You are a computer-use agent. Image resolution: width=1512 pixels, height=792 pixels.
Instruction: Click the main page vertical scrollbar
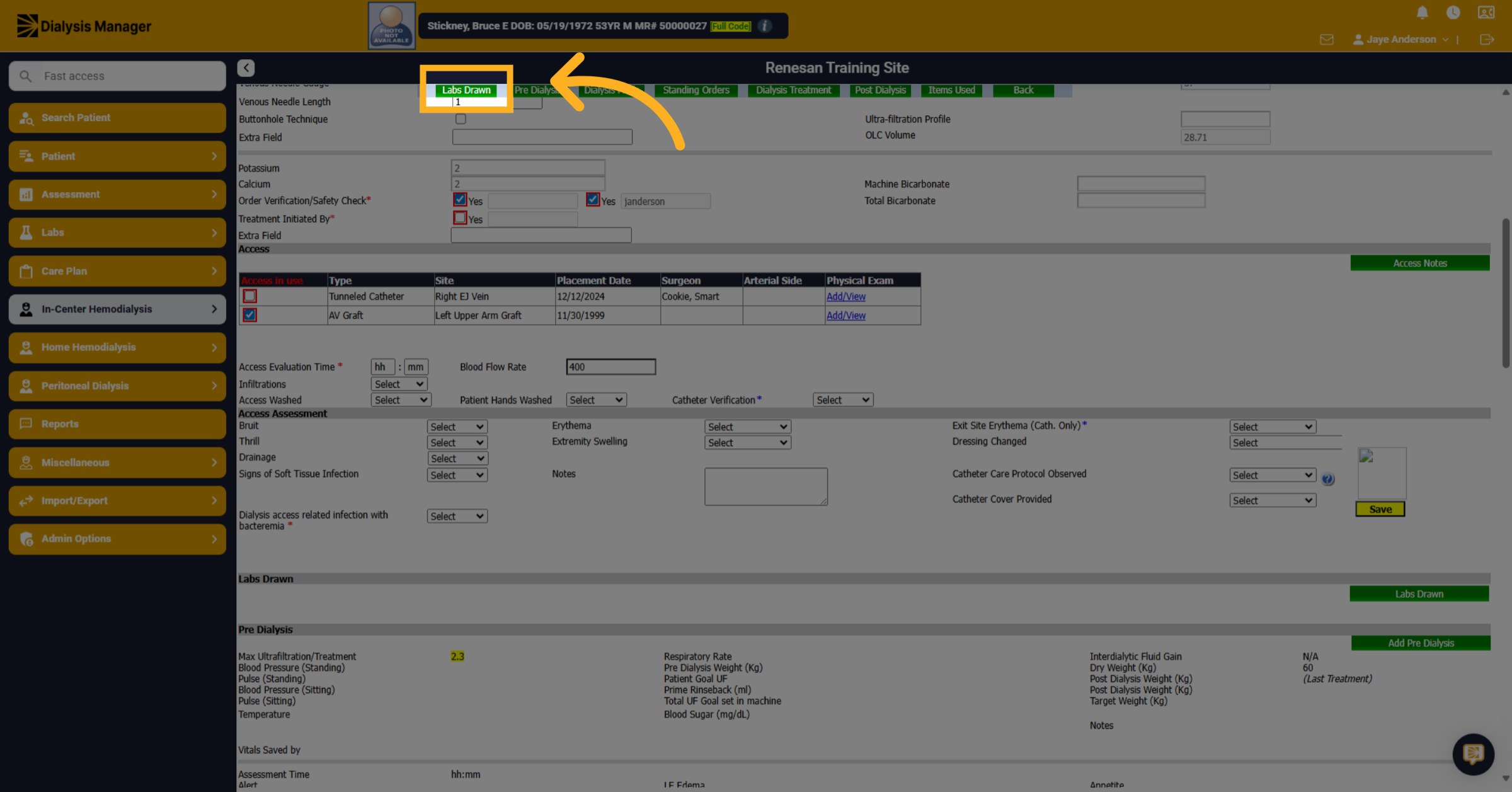click(1506, 293)
